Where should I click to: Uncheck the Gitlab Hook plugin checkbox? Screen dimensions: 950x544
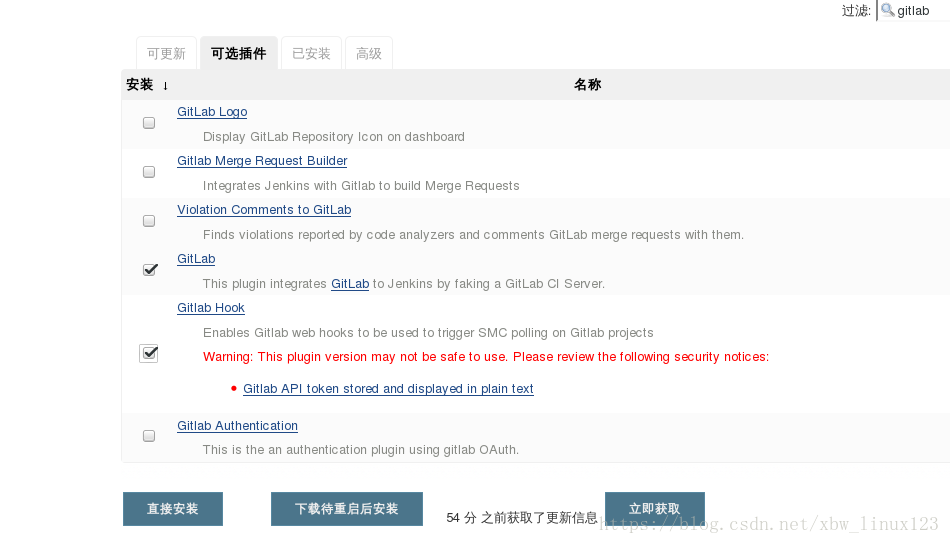coord(149,353)
